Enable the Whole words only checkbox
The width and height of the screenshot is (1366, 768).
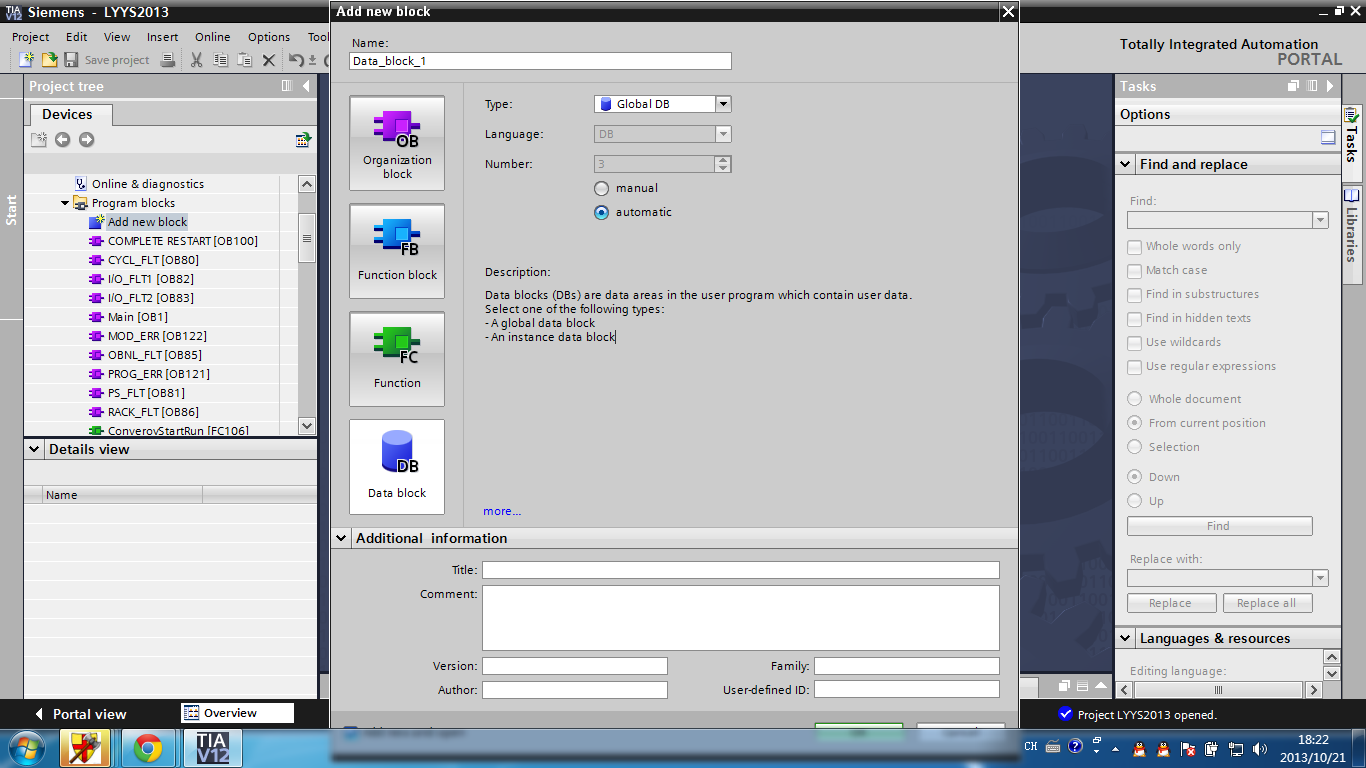point(1134,246)
